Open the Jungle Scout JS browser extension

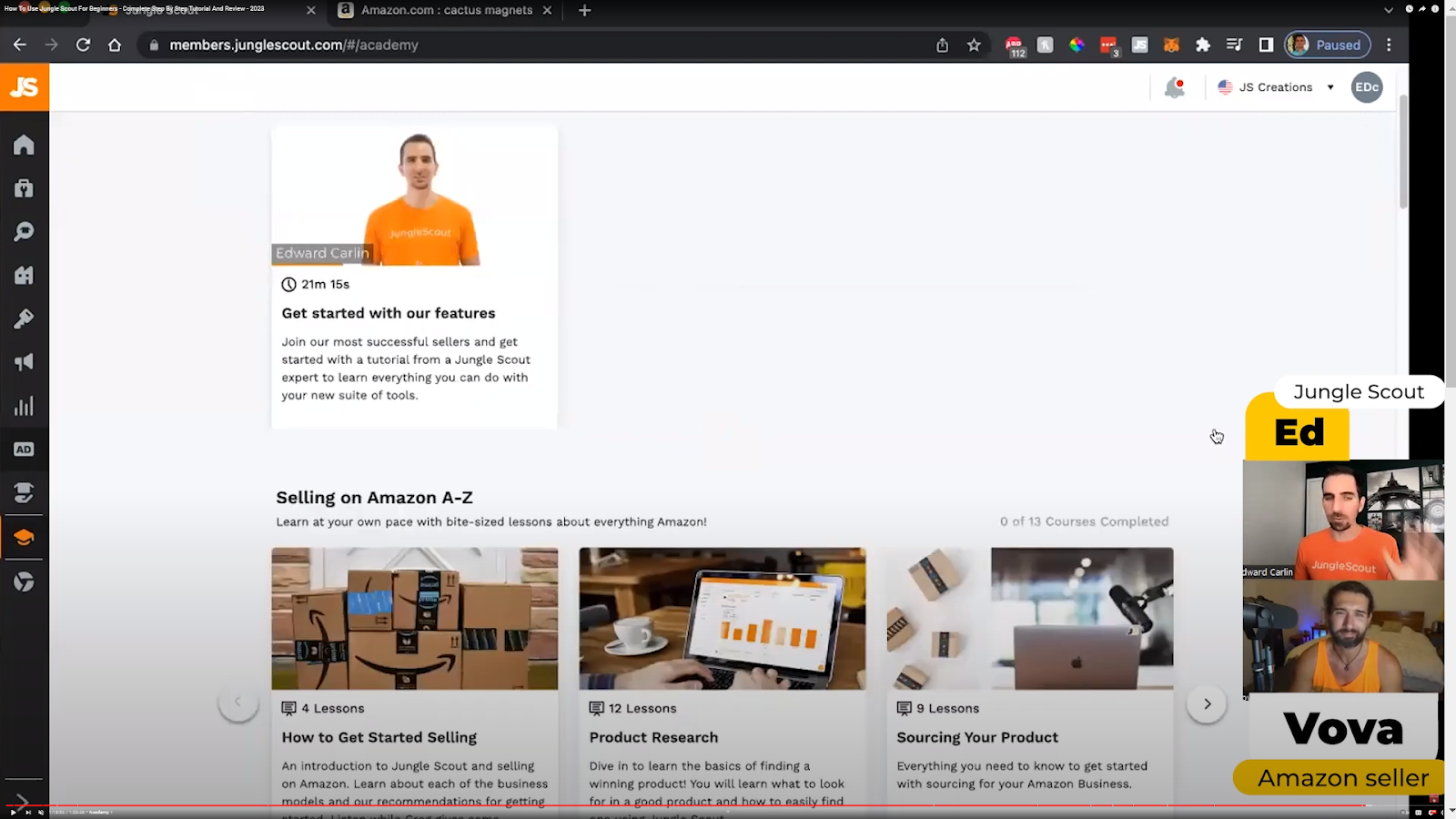pyautogui.click(x=1139, y=45)
